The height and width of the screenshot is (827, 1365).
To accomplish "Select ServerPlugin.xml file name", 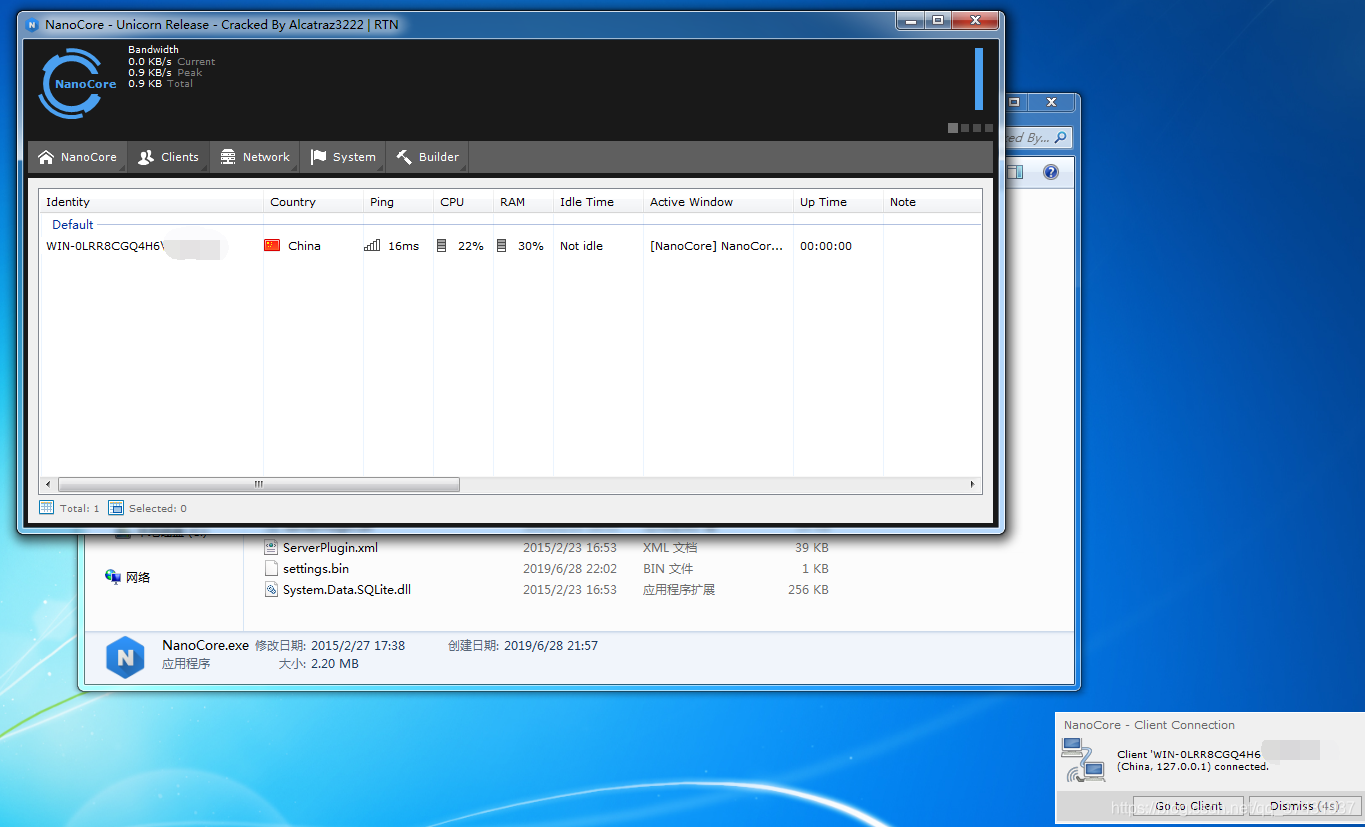I will [x=330, y=548].
